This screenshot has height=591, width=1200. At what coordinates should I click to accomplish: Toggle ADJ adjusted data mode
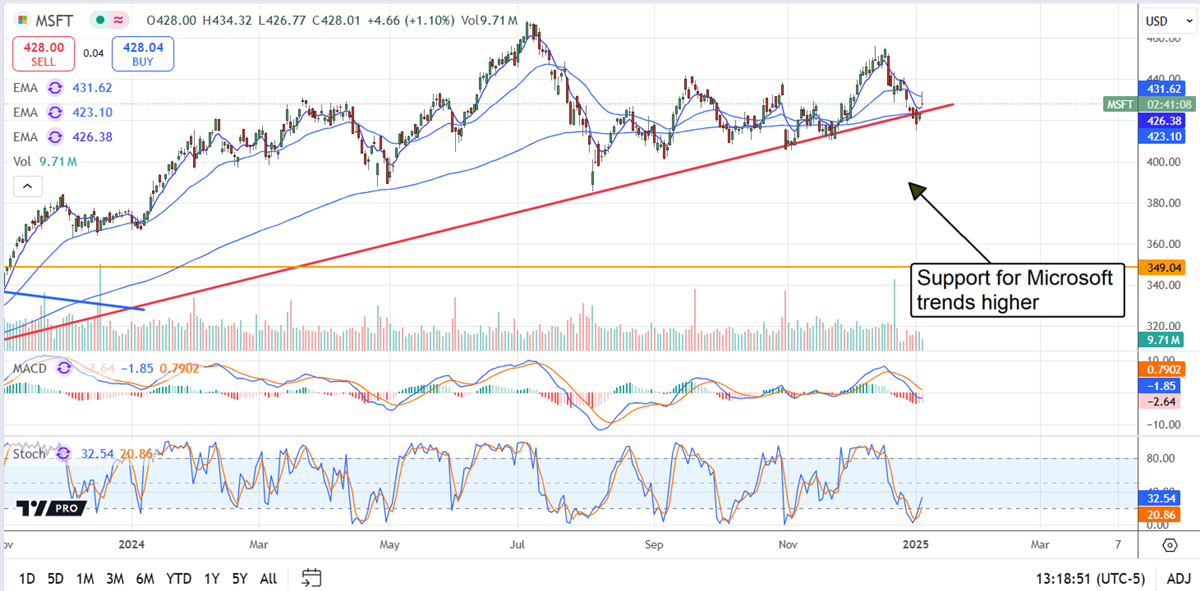[x=1177, y=578]
